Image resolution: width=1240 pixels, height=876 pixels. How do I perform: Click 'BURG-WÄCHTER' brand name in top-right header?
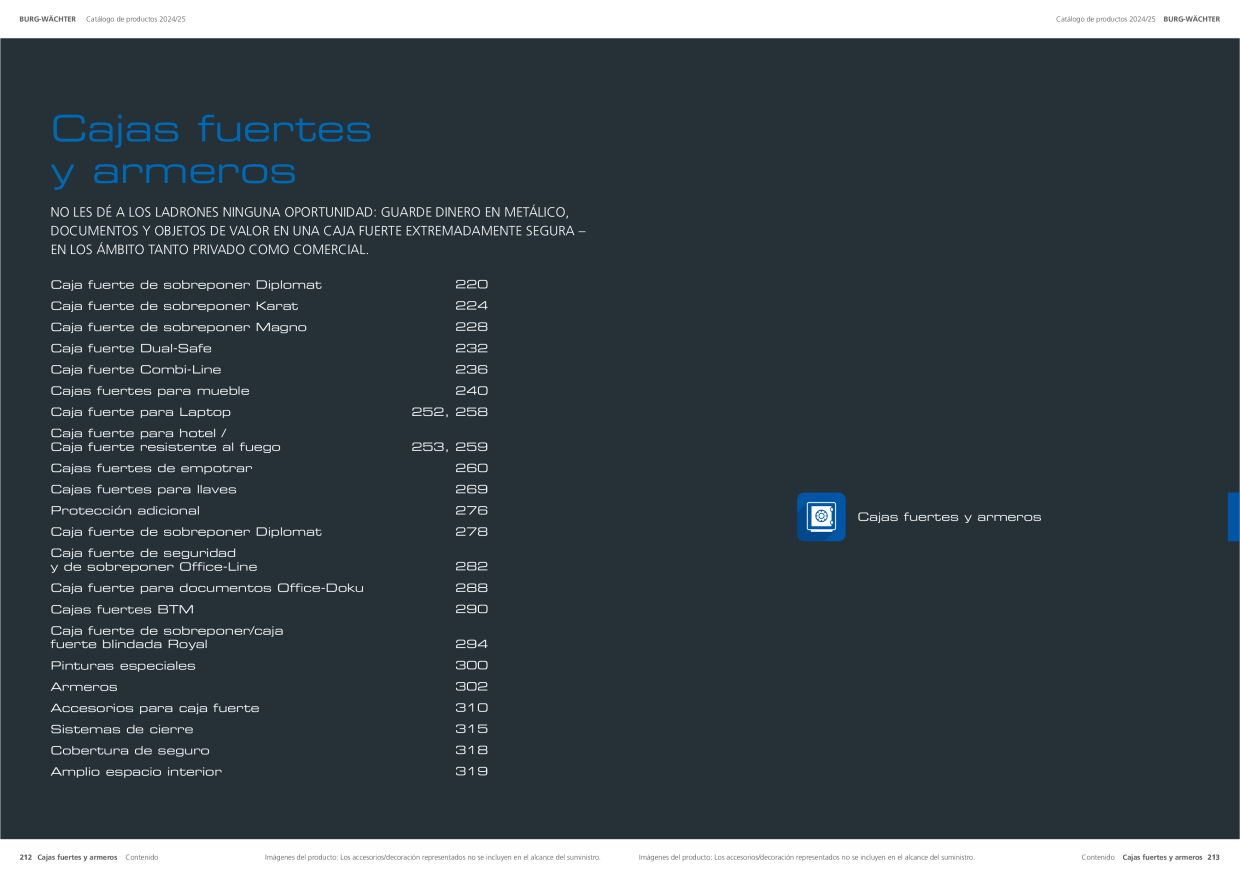point(1192,19)
